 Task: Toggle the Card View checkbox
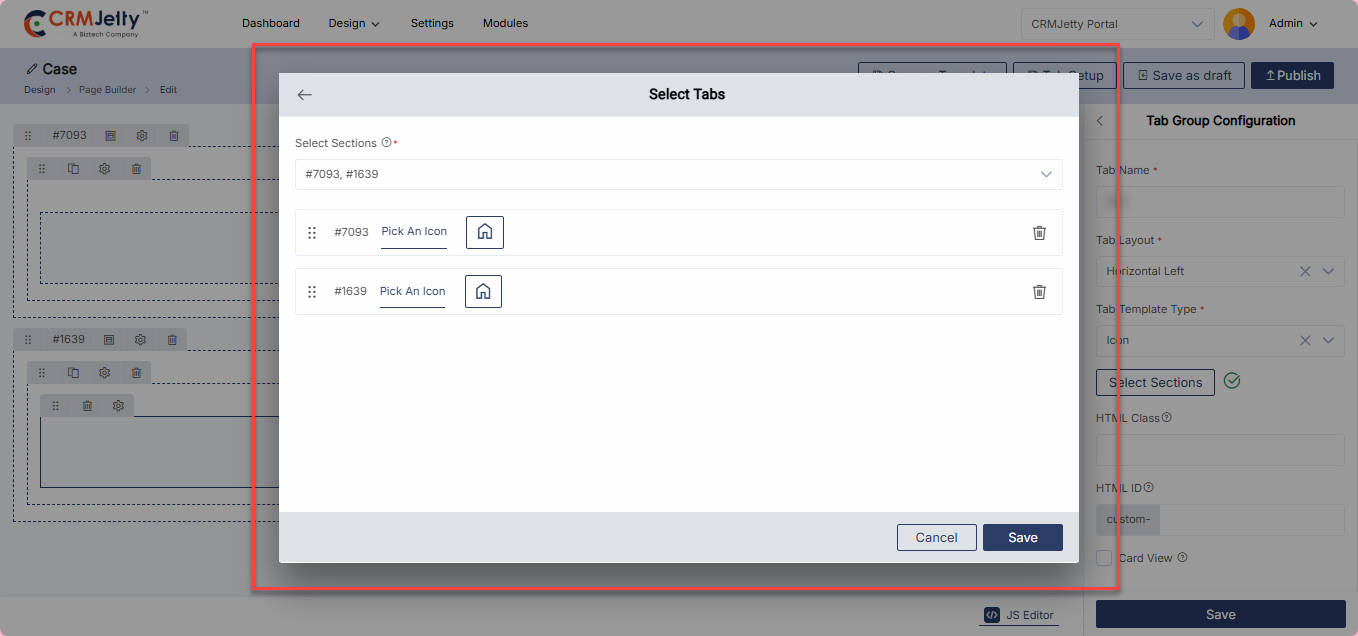[1104, 558]
